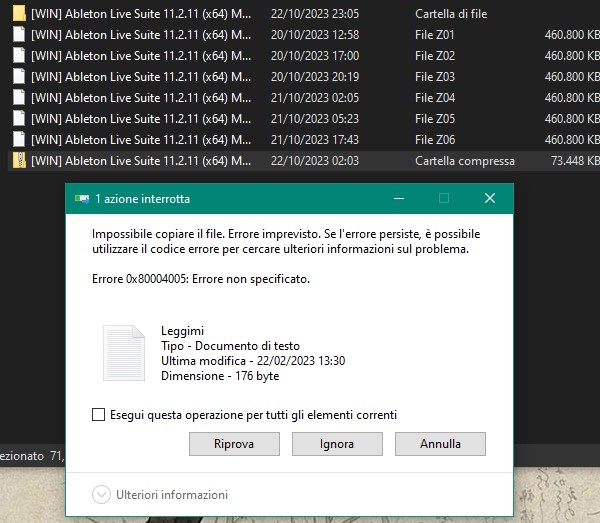Click the Riprova button
Screen dimensions: 600x523
click(x=234, y=444)
